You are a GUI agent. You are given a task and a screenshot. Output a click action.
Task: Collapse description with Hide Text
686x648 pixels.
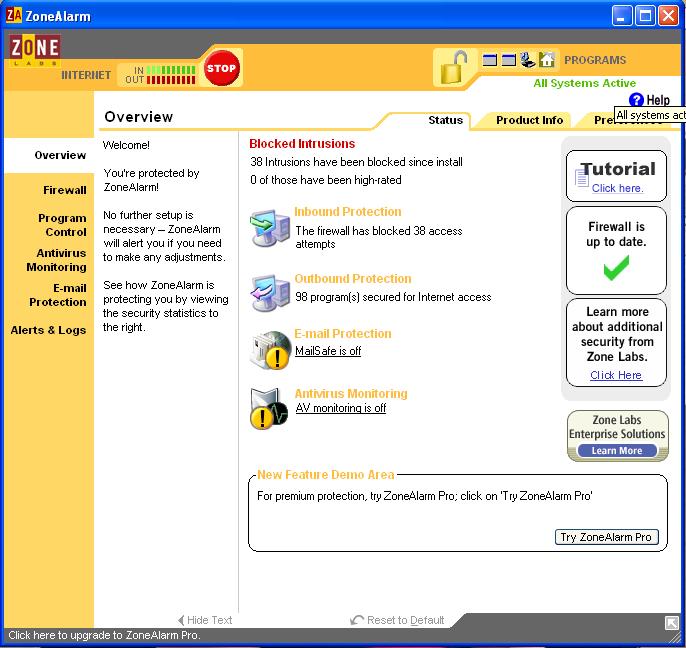click(x=205, y=620)
